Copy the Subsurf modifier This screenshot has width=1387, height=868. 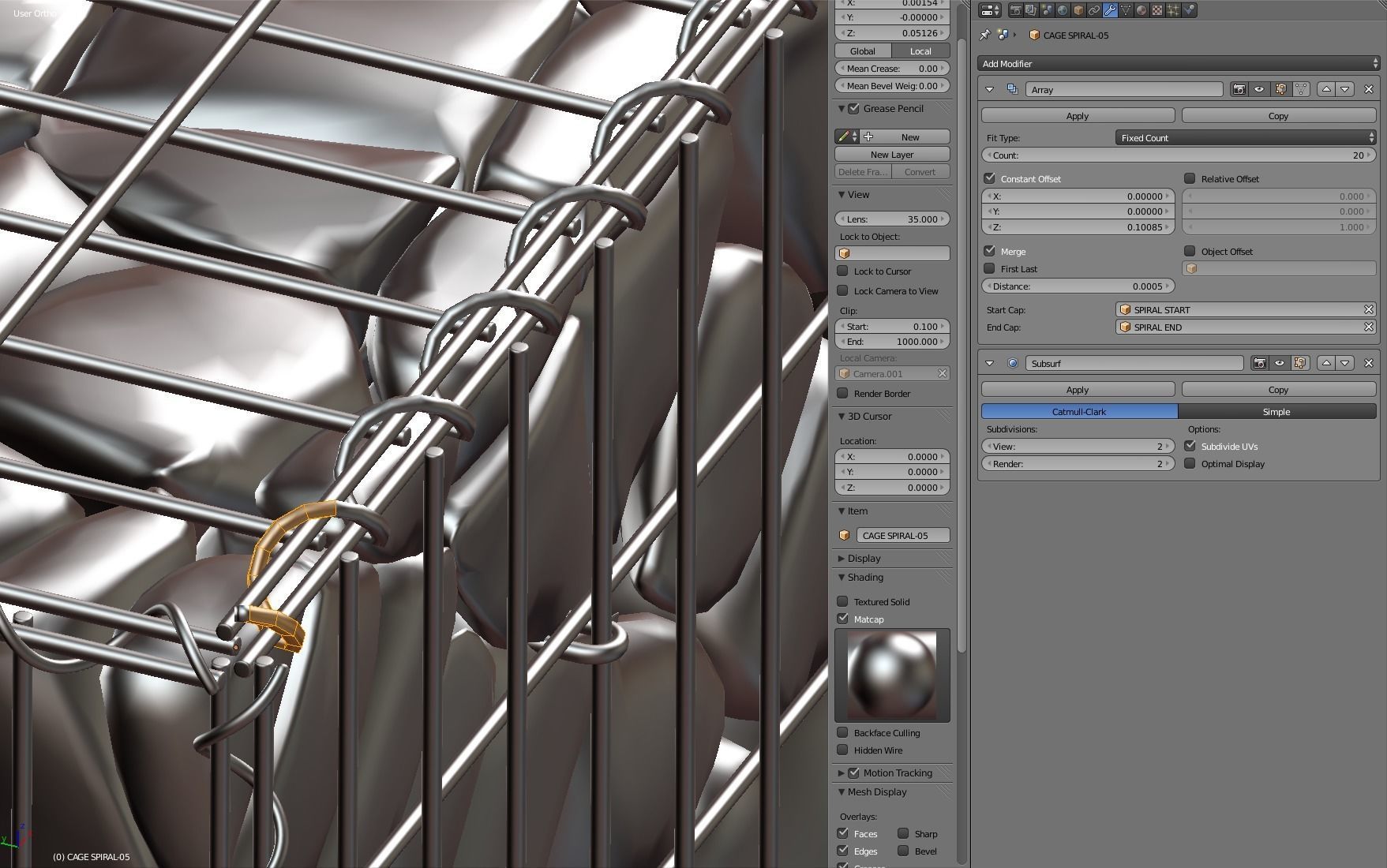coord(1278,389)
